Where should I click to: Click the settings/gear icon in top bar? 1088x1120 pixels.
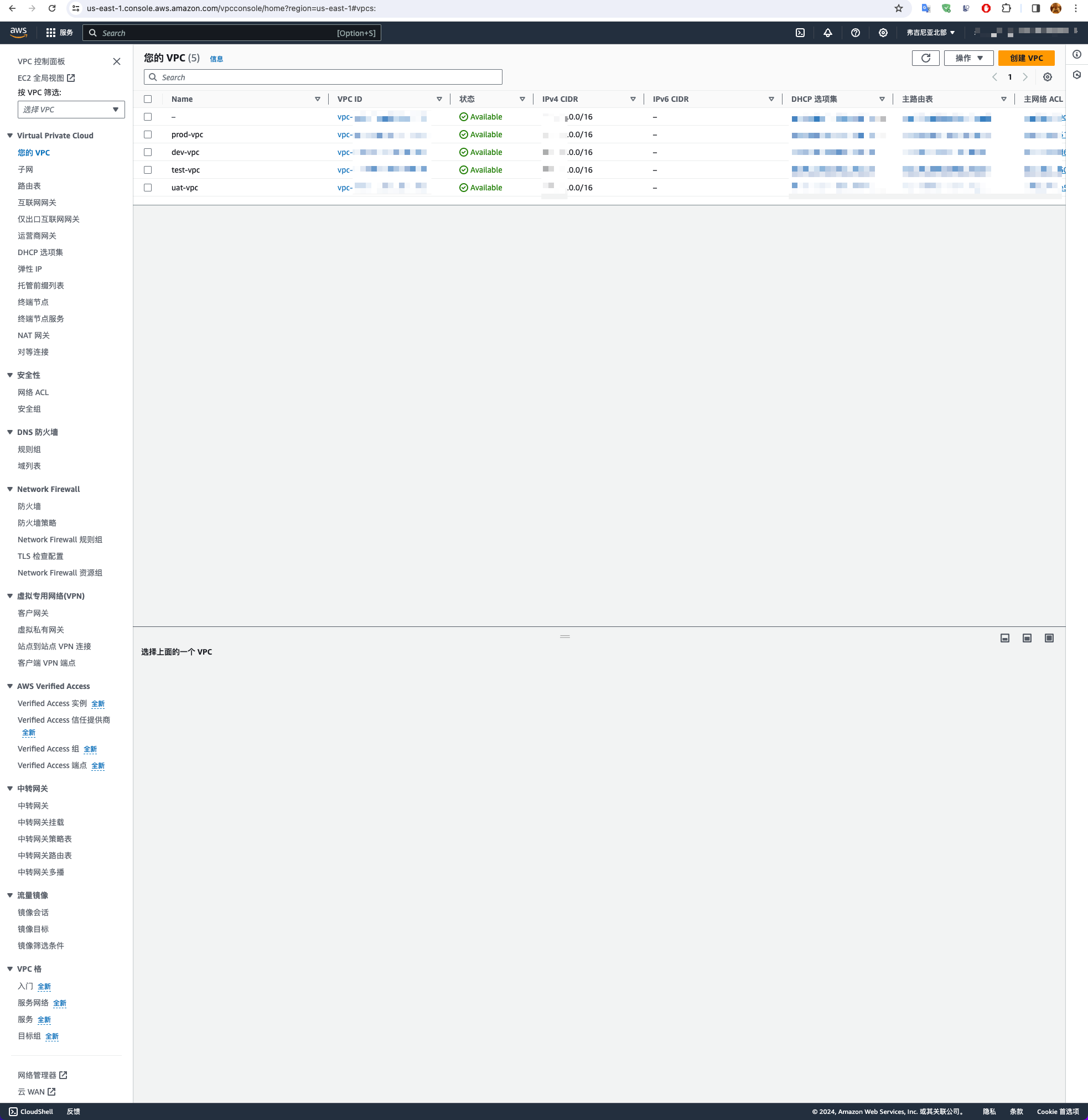881,32
